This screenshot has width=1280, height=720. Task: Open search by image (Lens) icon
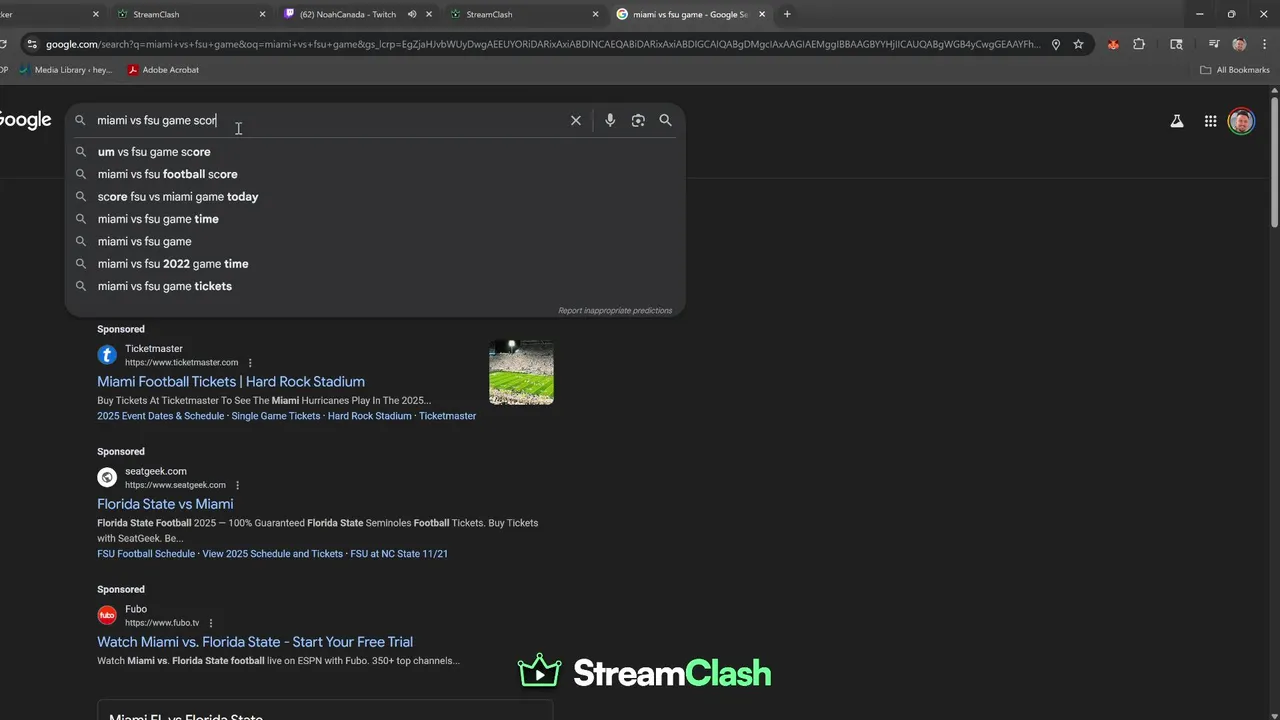pyautogui.click(x=638, y=120)
